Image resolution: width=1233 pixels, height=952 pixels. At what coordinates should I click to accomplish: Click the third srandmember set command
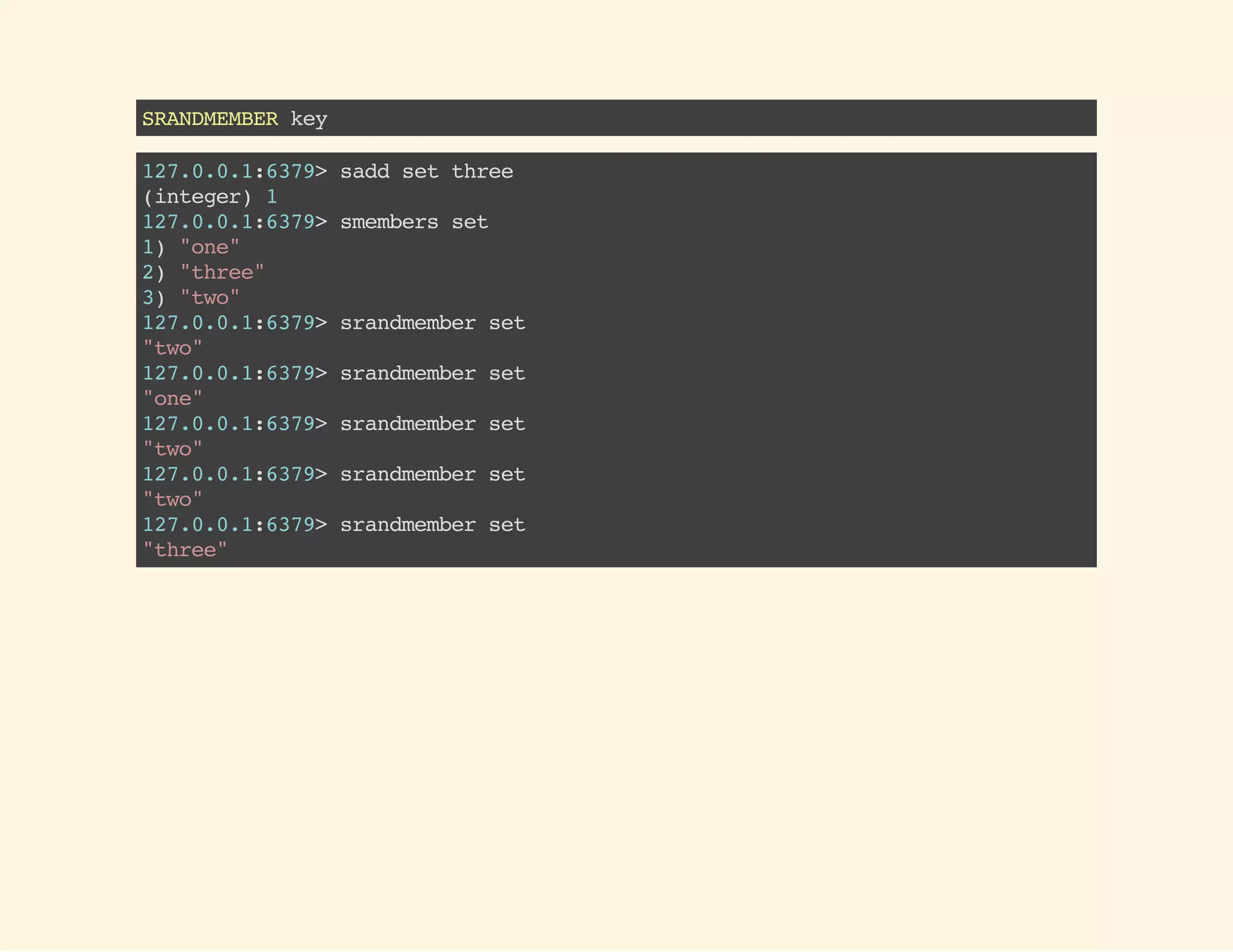(x=432, y=424)
